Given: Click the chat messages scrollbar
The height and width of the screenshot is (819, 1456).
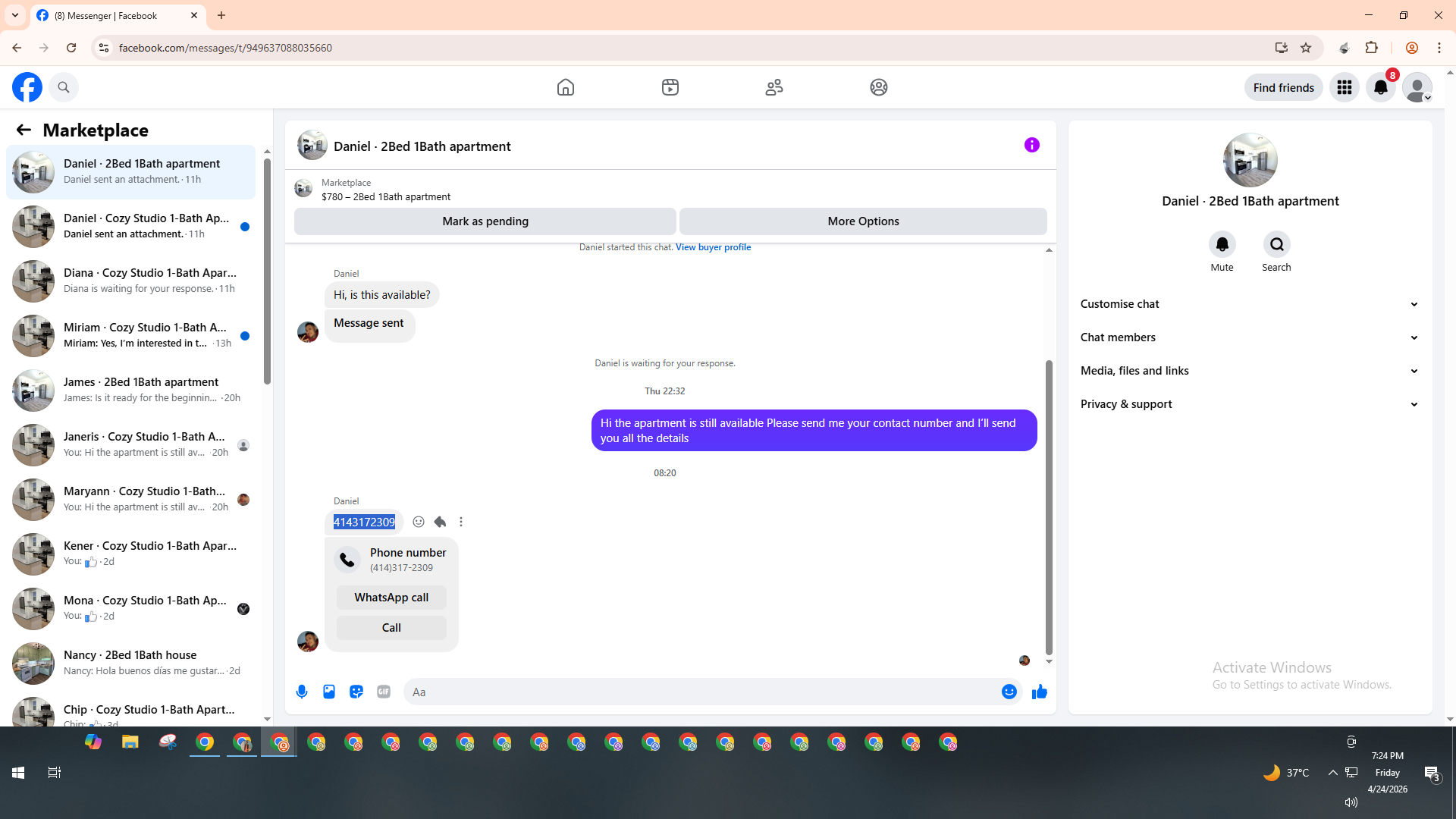Looking at the screenshot, I should 1049,507.
